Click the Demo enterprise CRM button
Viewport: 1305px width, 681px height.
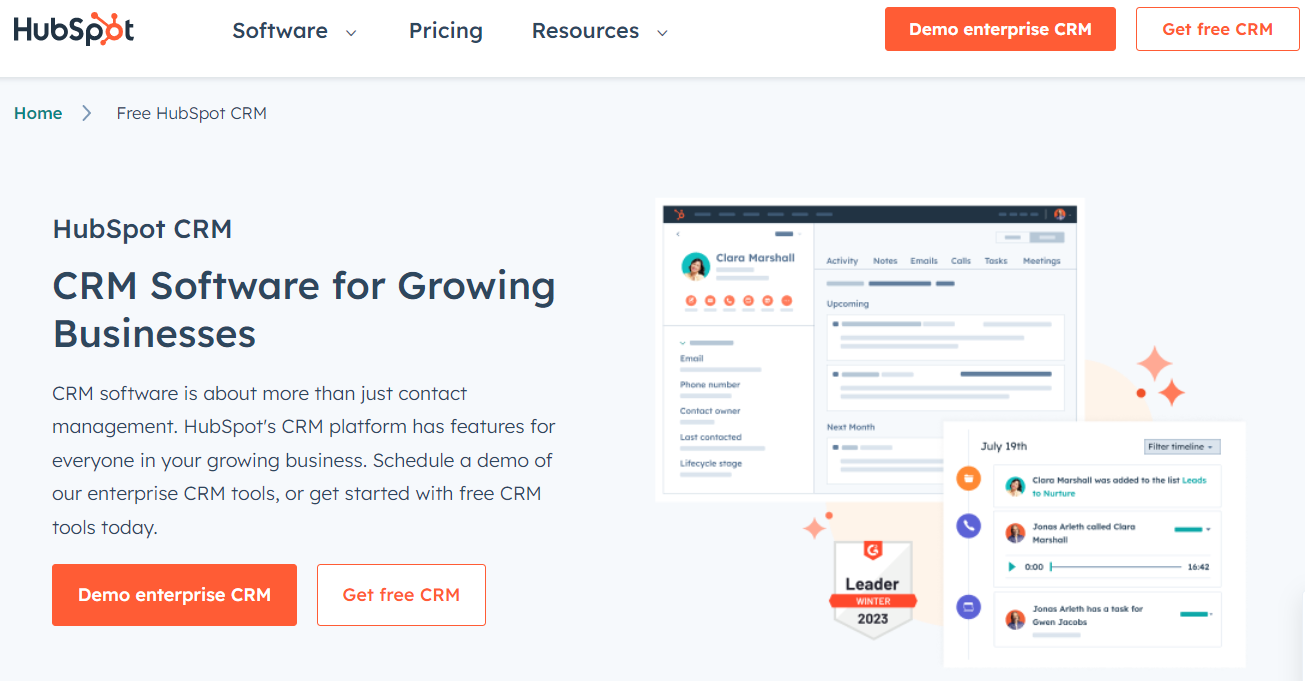click(x=999, y=29)
